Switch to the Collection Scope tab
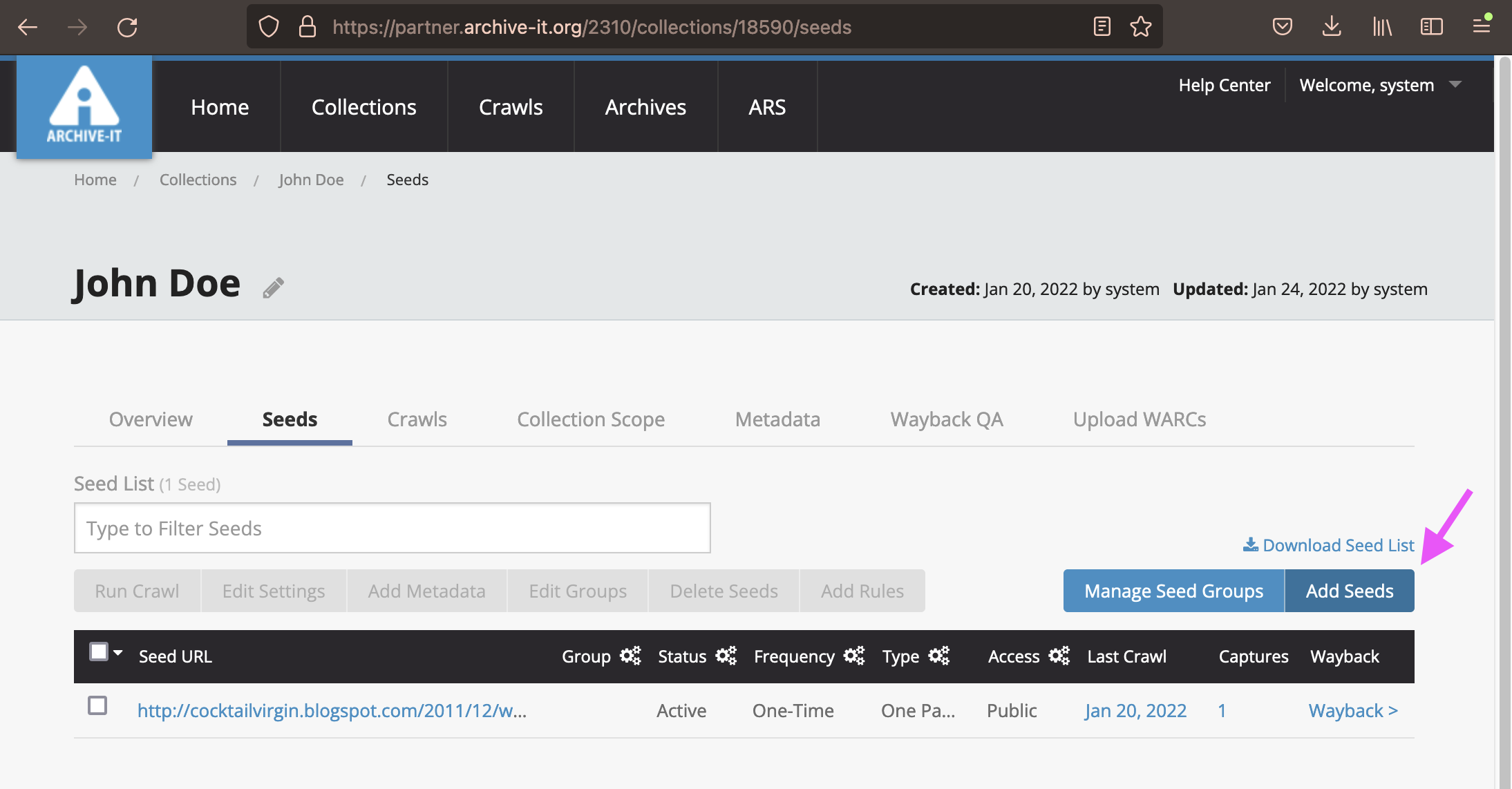 (x=591, y=419)
